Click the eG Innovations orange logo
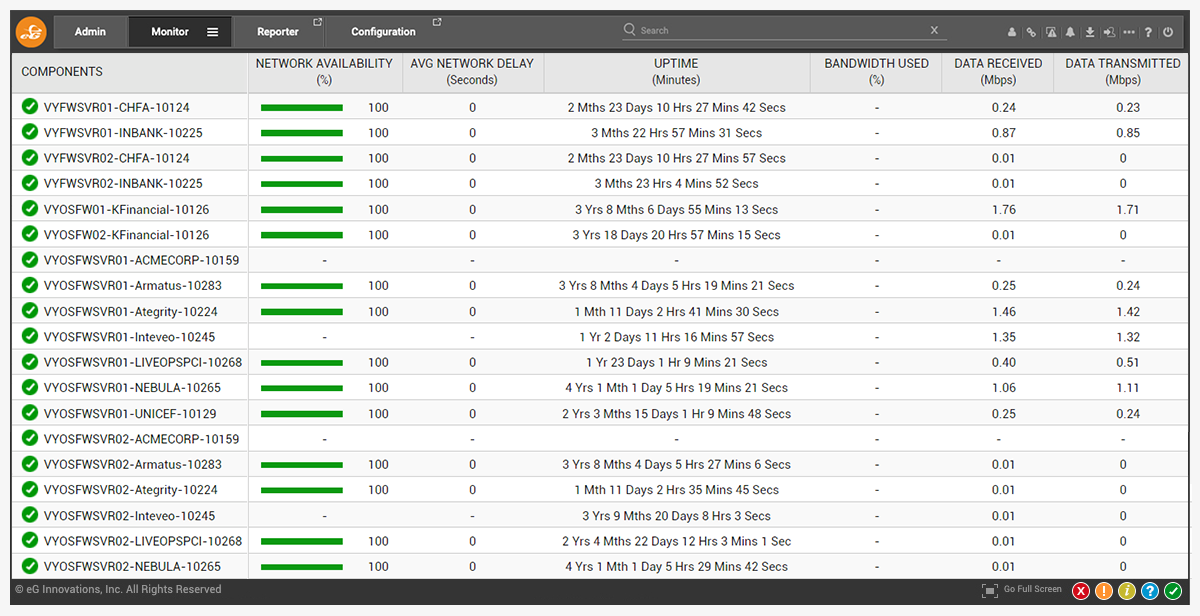The width and height of the screenshot is (1200, 616). click(31, 32)
